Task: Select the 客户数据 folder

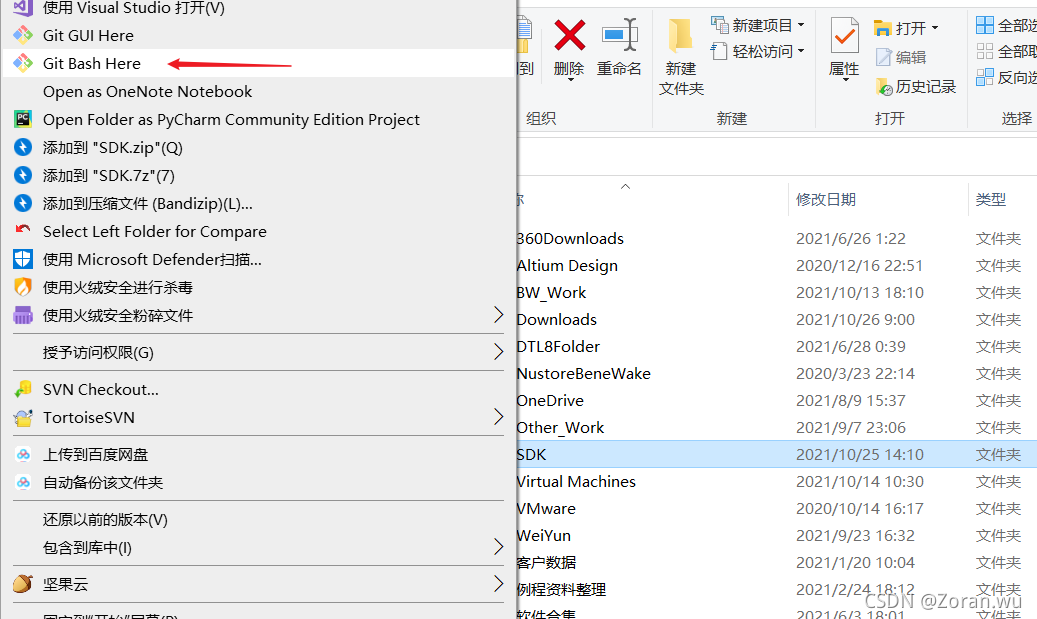Action: [546, 563]
